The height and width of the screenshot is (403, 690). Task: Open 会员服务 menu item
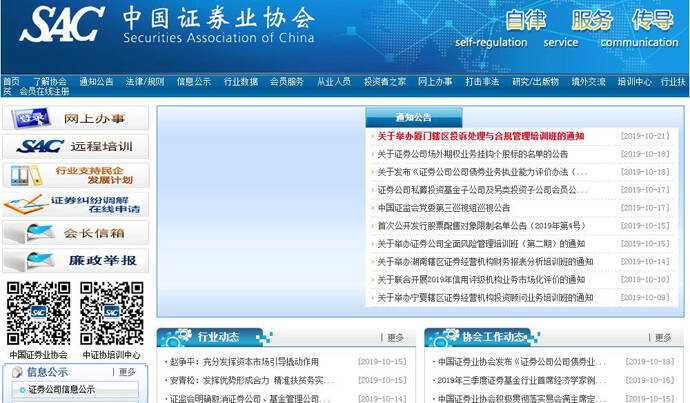pos(287,81)
